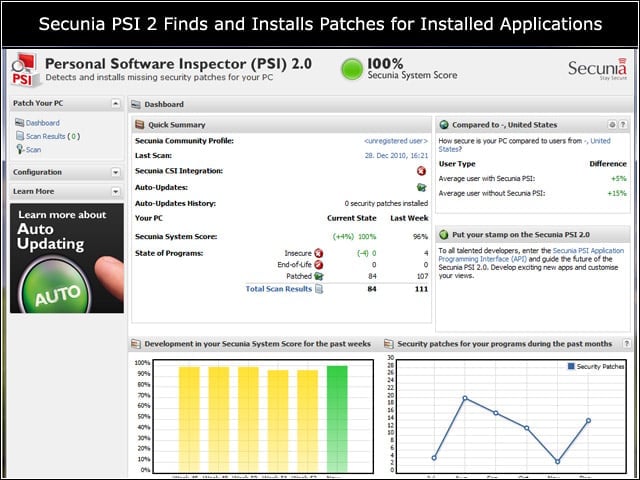Click the Dashboard header icon
This screenshot has width=640, height=480.
pos(136,104)
